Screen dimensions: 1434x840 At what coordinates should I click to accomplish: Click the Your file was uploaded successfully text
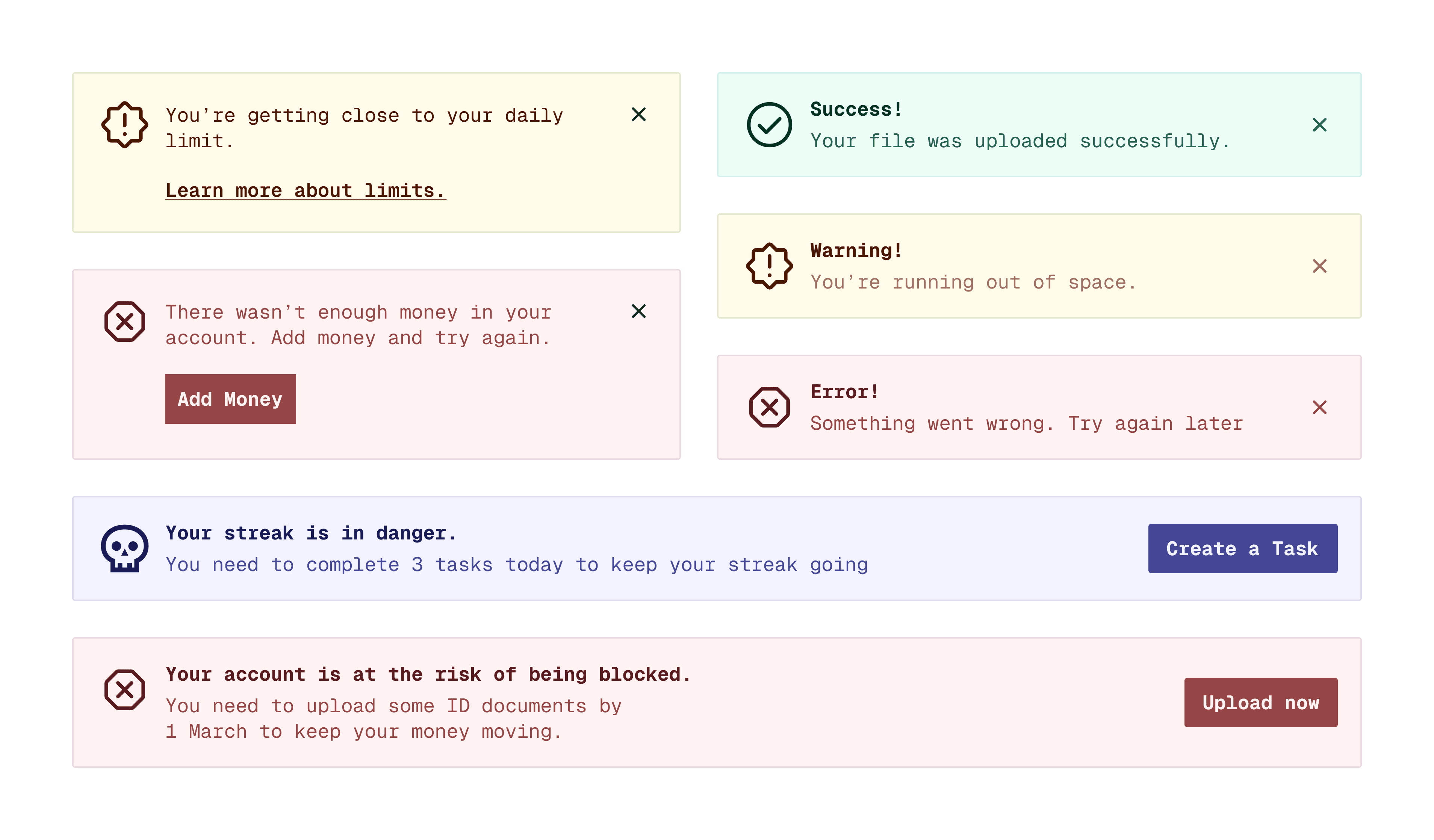(x=1020, y=141)
